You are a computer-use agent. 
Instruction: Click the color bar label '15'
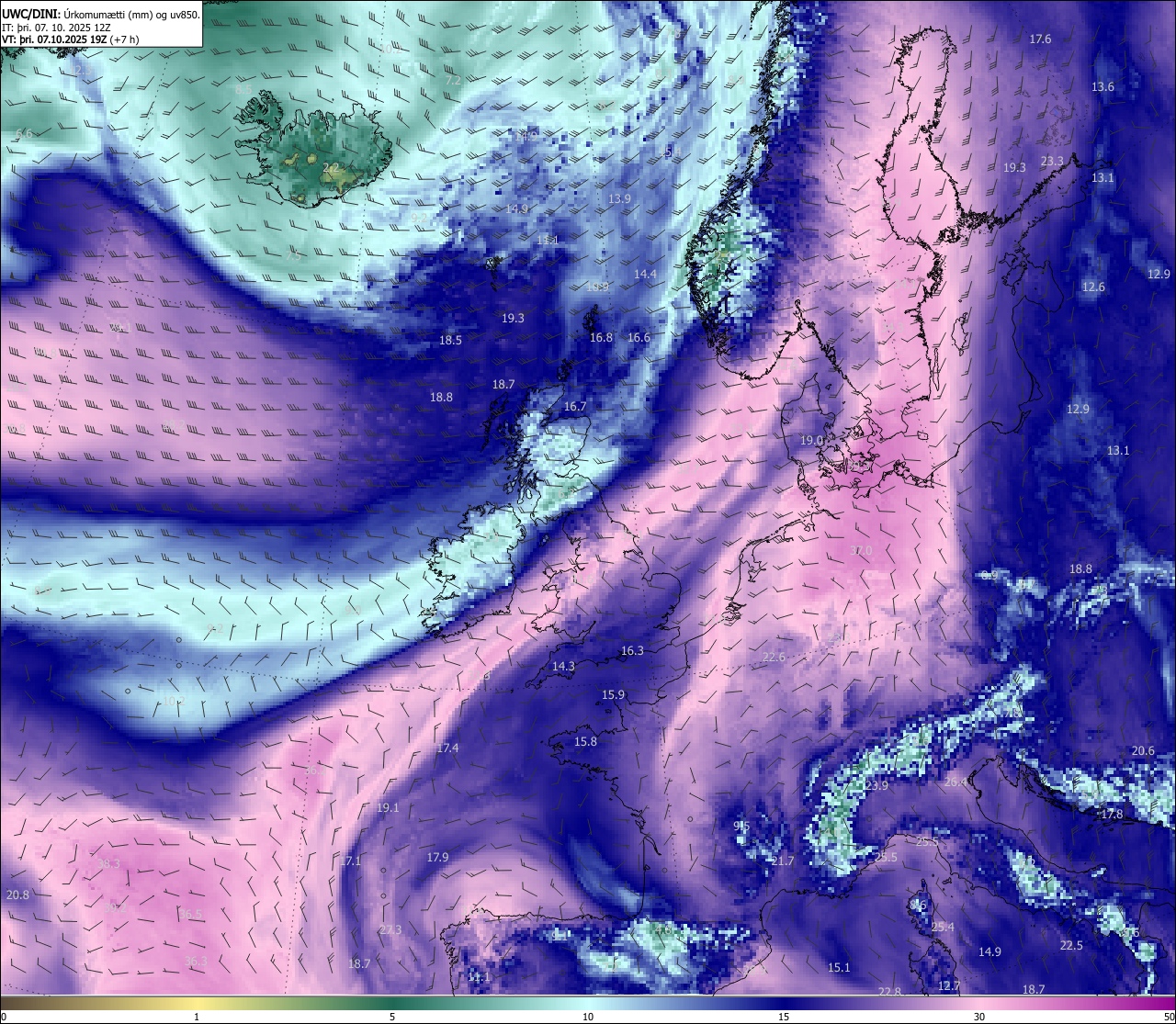(x=784, y=1017)
